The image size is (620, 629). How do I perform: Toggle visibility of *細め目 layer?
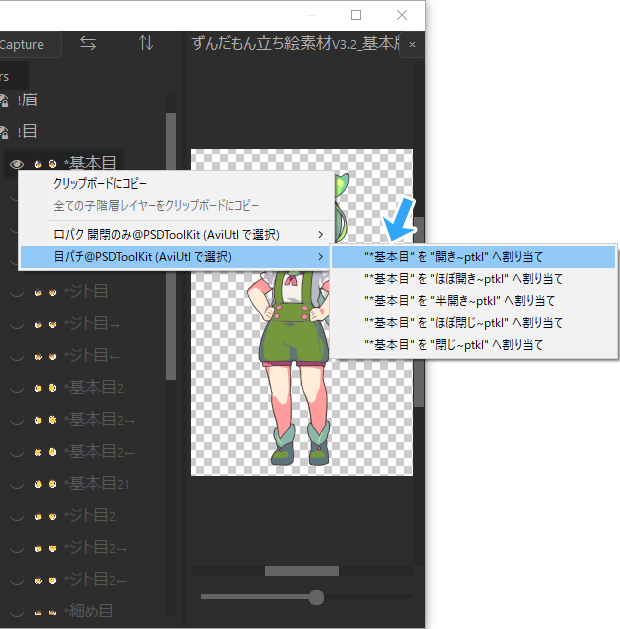point(17,613)
